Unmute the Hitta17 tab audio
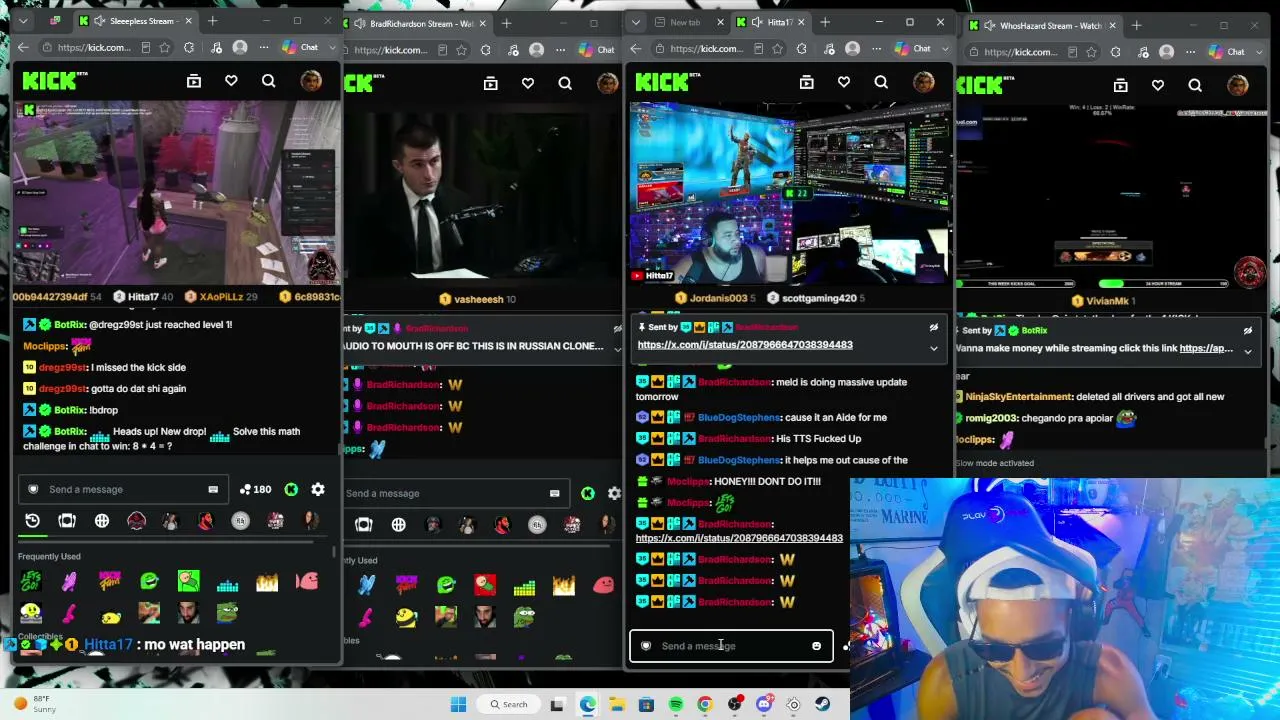1280x720 pixels. point(757,22)
